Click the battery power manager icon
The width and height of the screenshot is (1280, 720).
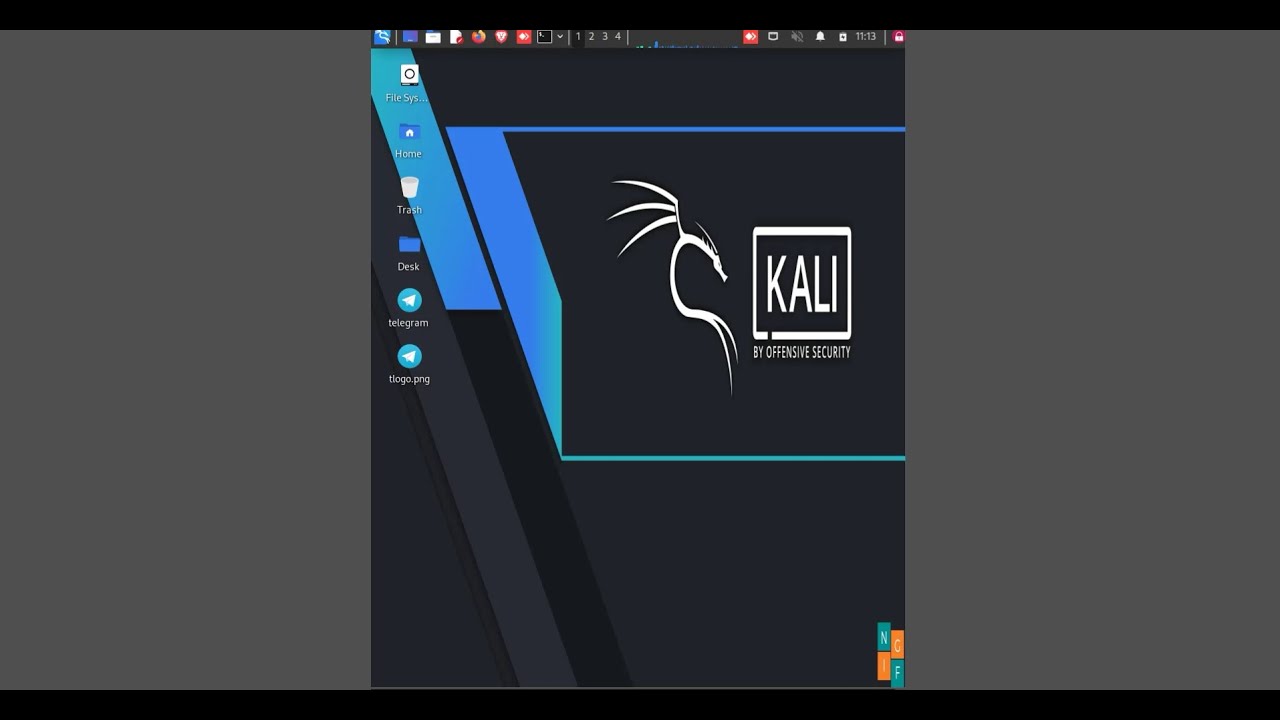[842, 37]
